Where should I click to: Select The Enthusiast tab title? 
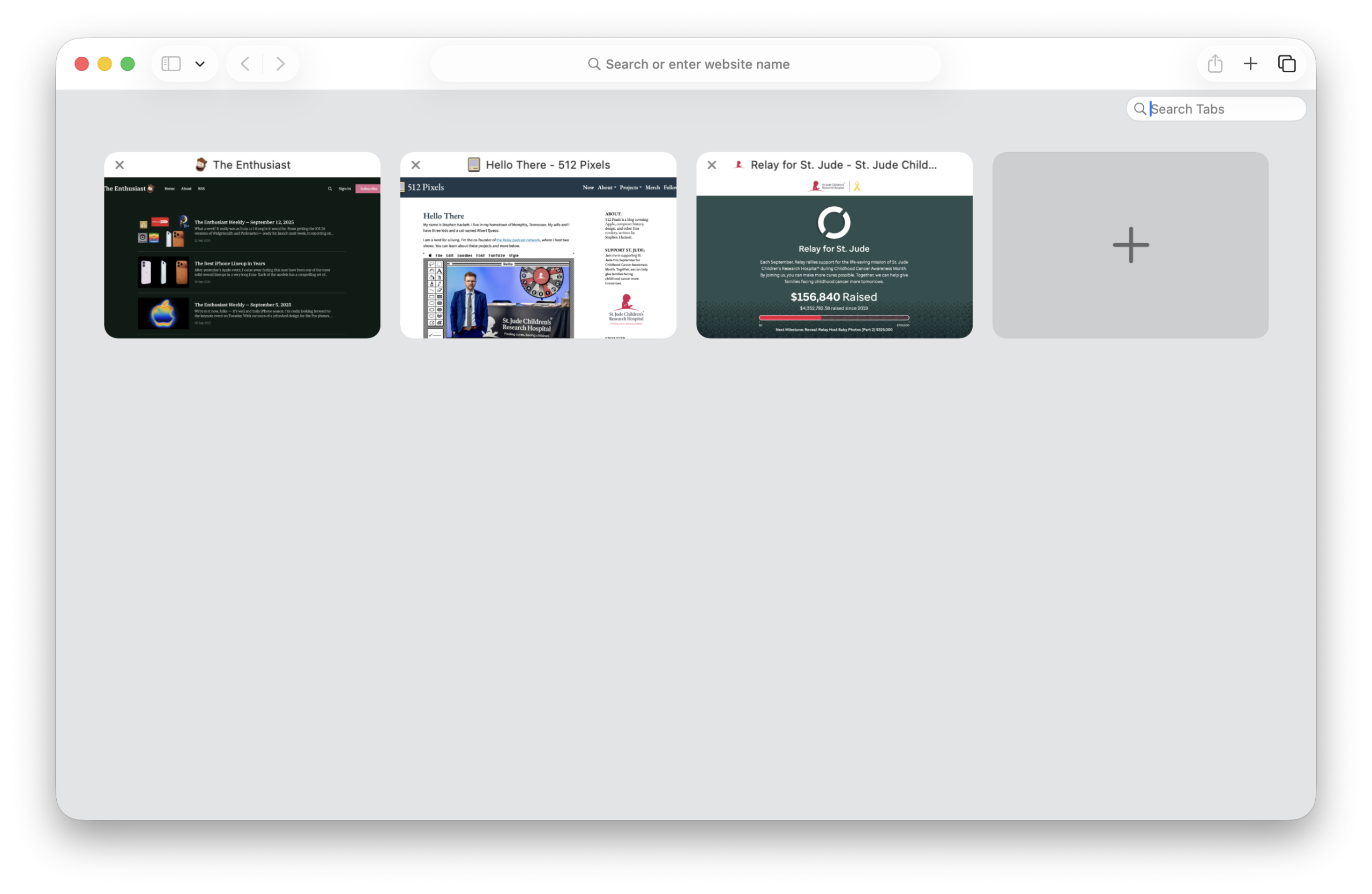[x=251, y=165]
